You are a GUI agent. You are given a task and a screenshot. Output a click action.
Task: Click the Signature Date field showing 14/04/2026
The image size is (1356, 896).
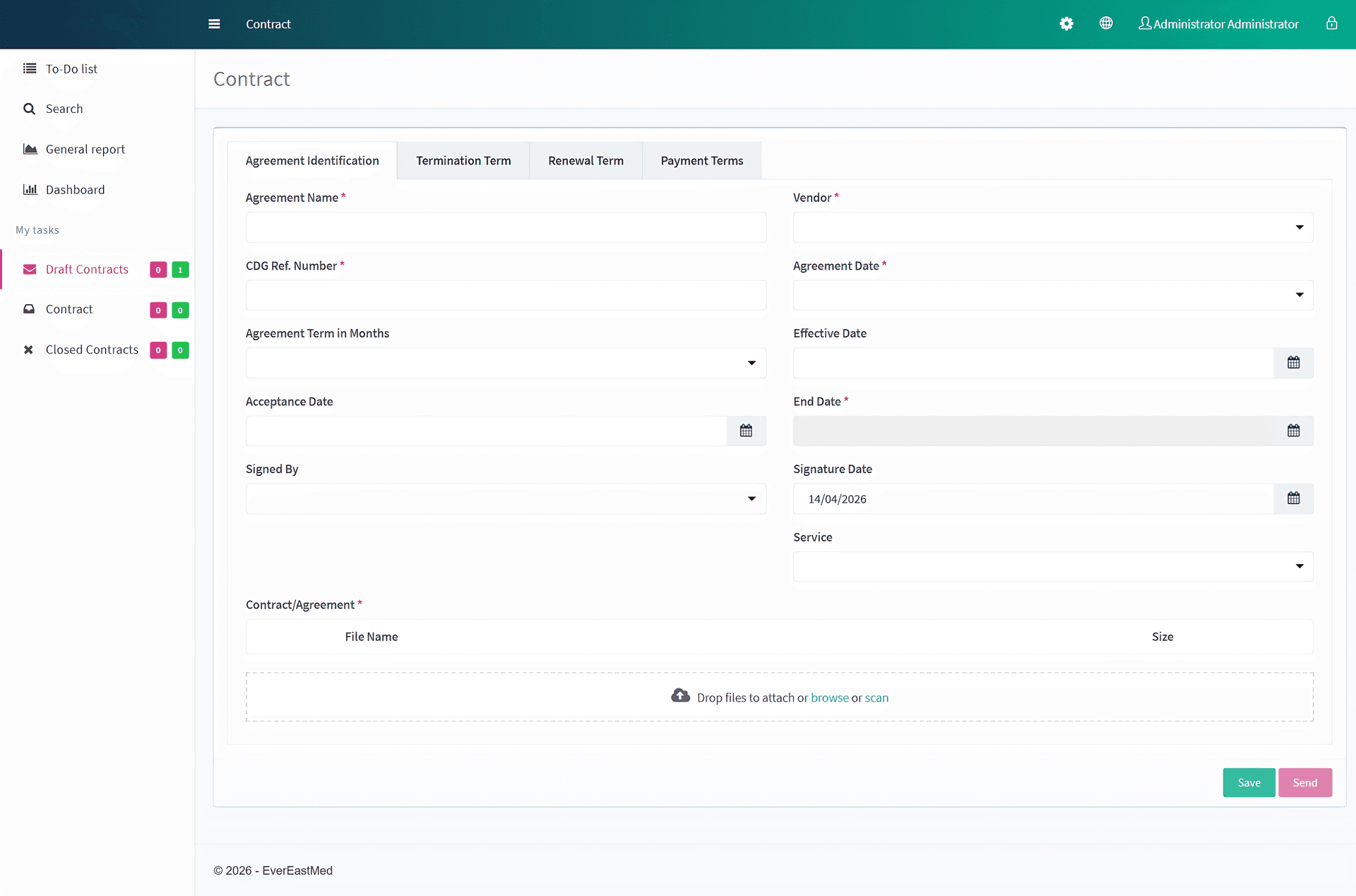[x=1033, y=498]
